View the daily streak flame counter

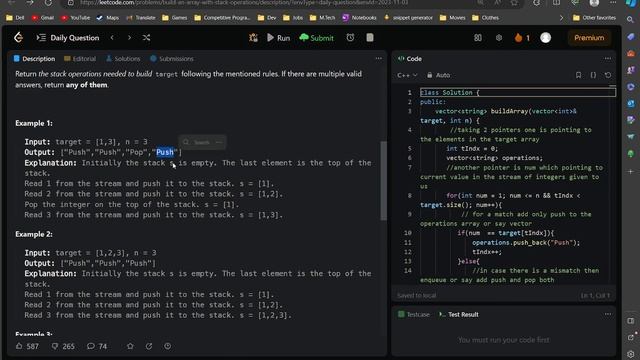[522, 38]
